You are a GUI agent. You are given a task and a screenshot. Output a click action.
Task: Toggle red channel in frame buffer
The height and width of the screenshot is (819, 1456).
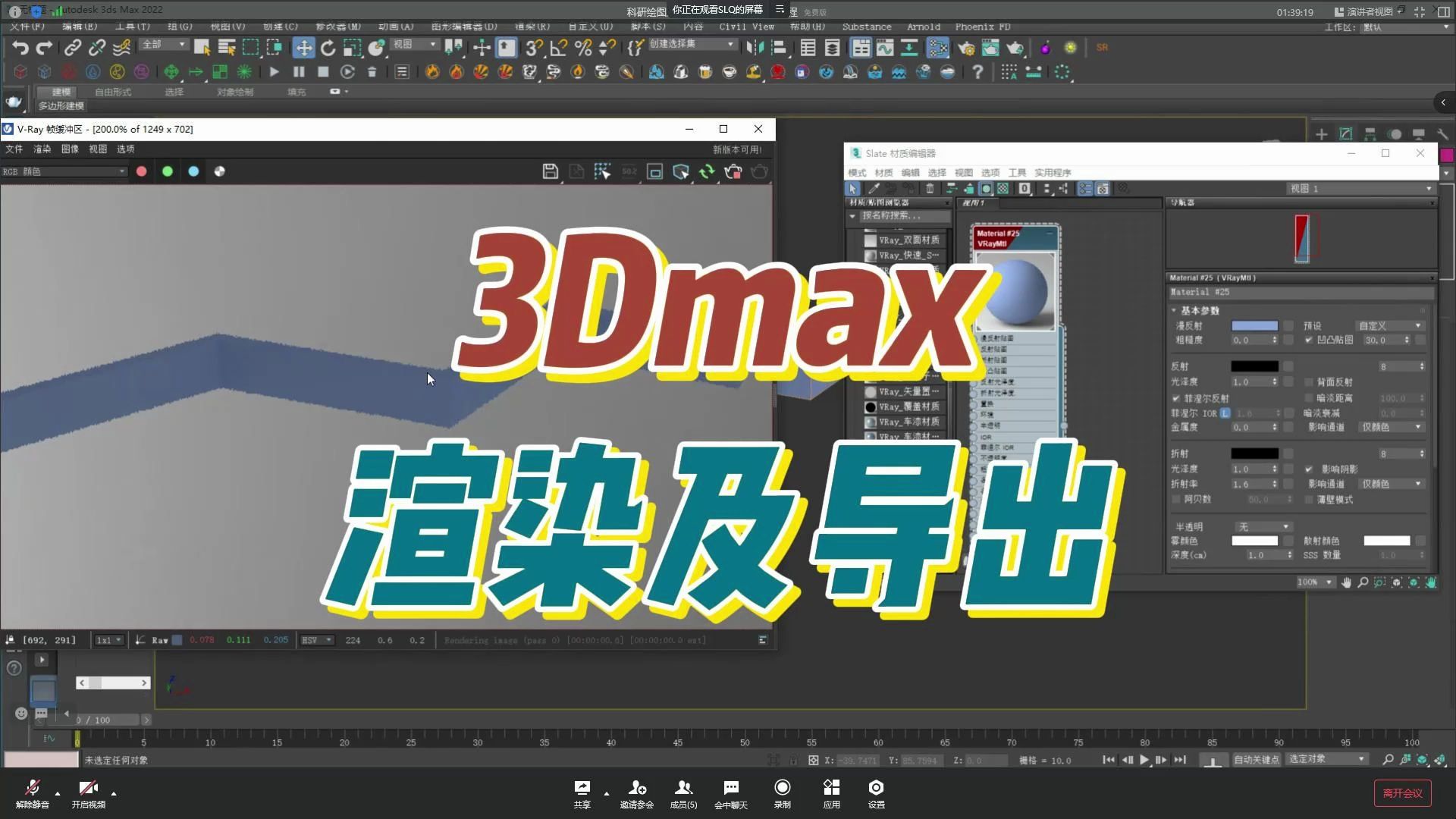141,171
